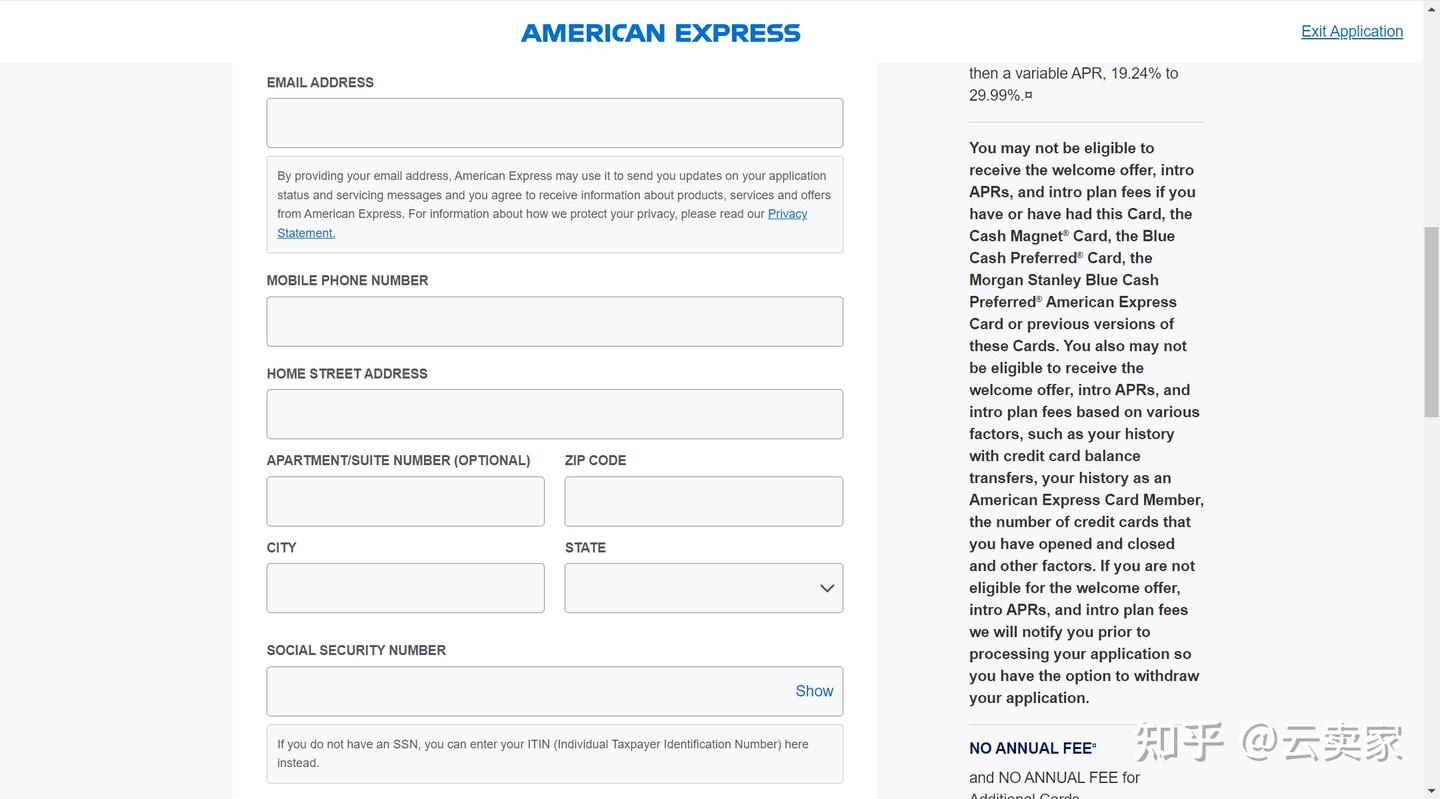
Task: Select a state from the dropdown control
Action: (x=703, y=588)
